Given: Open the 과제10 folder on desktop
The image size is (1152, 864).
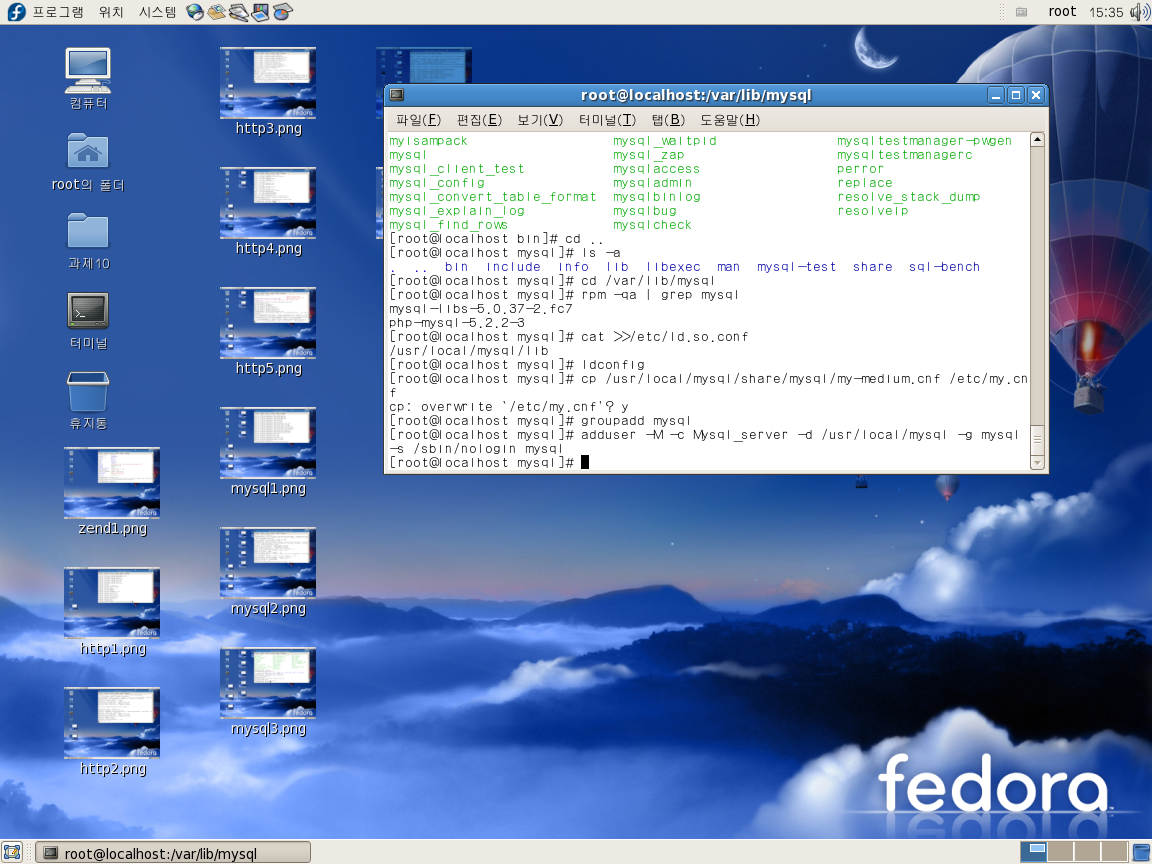Looking at the screenshot, I should (88, 232).
